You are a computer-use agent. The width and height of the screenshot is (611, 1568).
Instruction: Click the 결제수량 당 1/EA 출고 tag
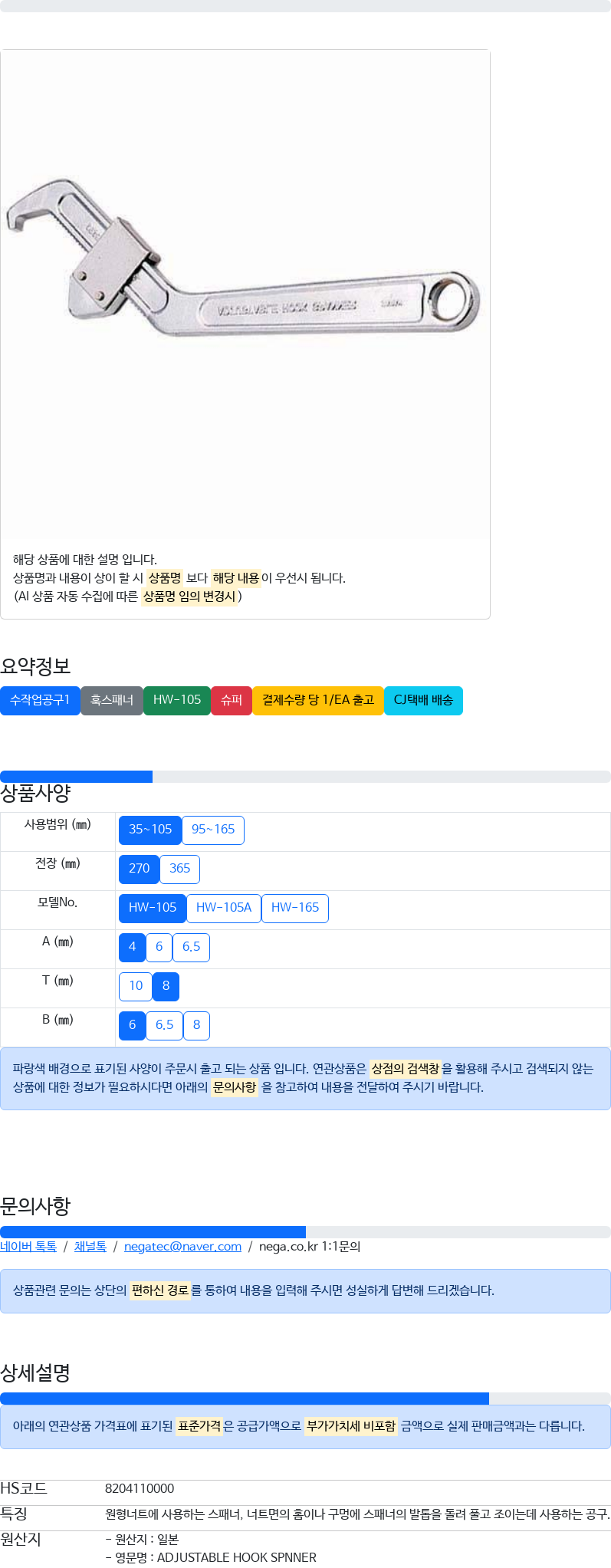coord(318,700)
